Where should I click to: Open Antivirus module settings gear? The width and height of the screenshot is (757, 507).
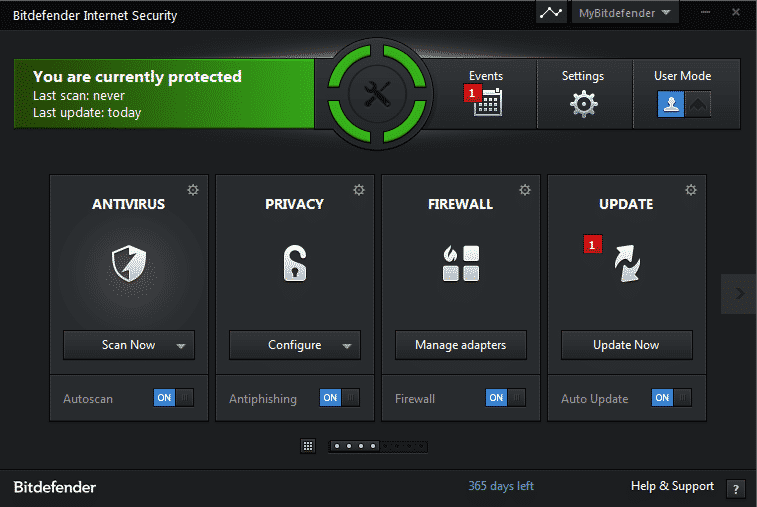click(193, 190)
